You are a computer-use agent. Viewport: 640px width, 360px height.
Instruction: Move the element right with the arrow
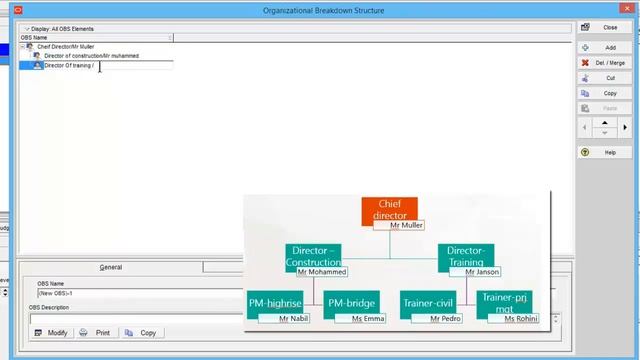pos(625,128)
